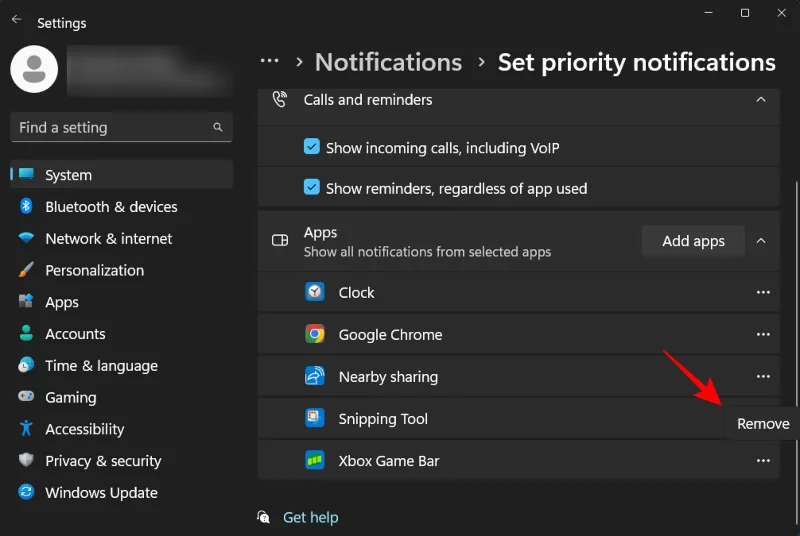Click the Accounts person icon
This screenshot has width=800, height=536.
pyautogui.click(x=26, y=333)
